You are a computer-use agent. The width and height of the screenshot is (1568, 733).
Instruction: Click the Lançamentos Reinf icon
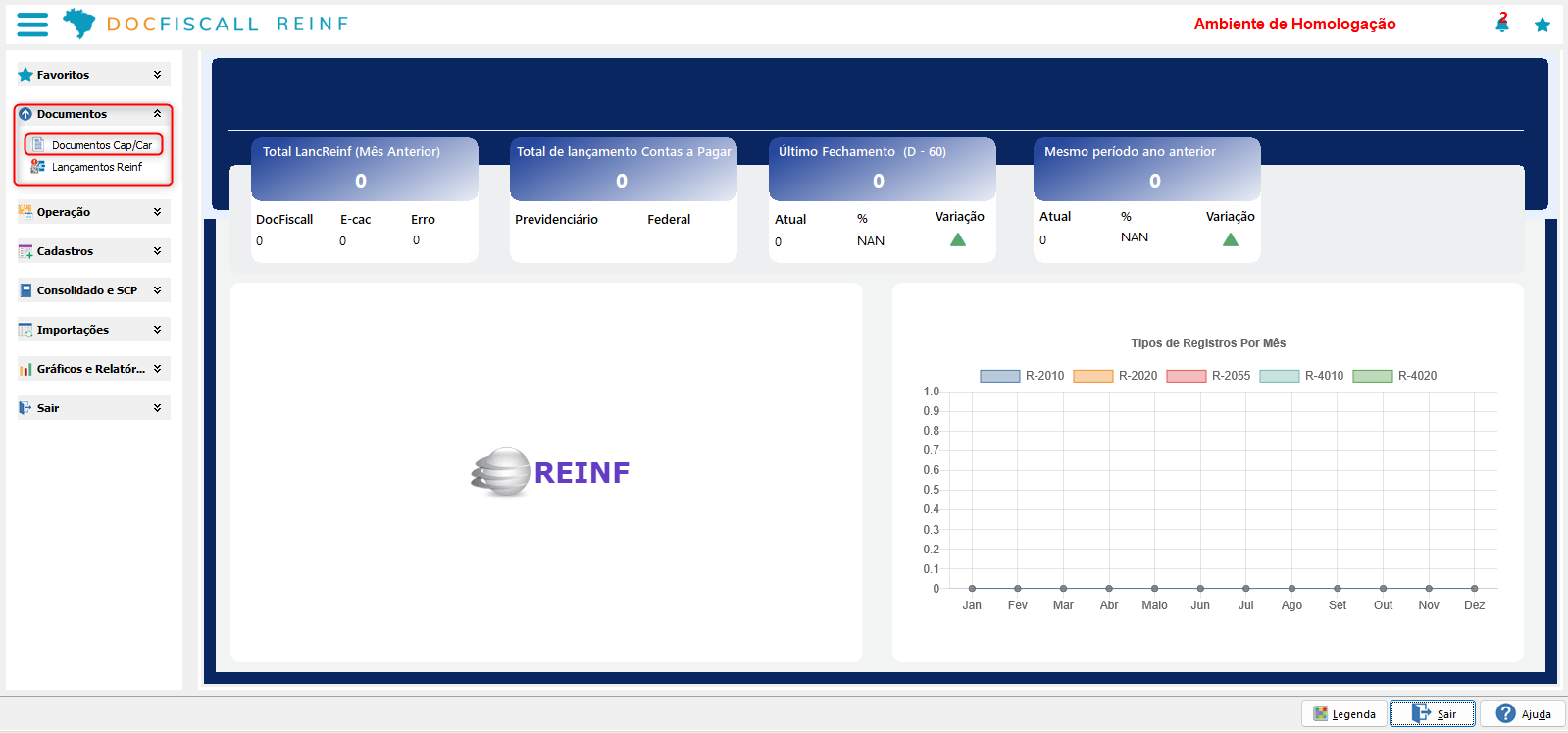click(x=38, y=166)
